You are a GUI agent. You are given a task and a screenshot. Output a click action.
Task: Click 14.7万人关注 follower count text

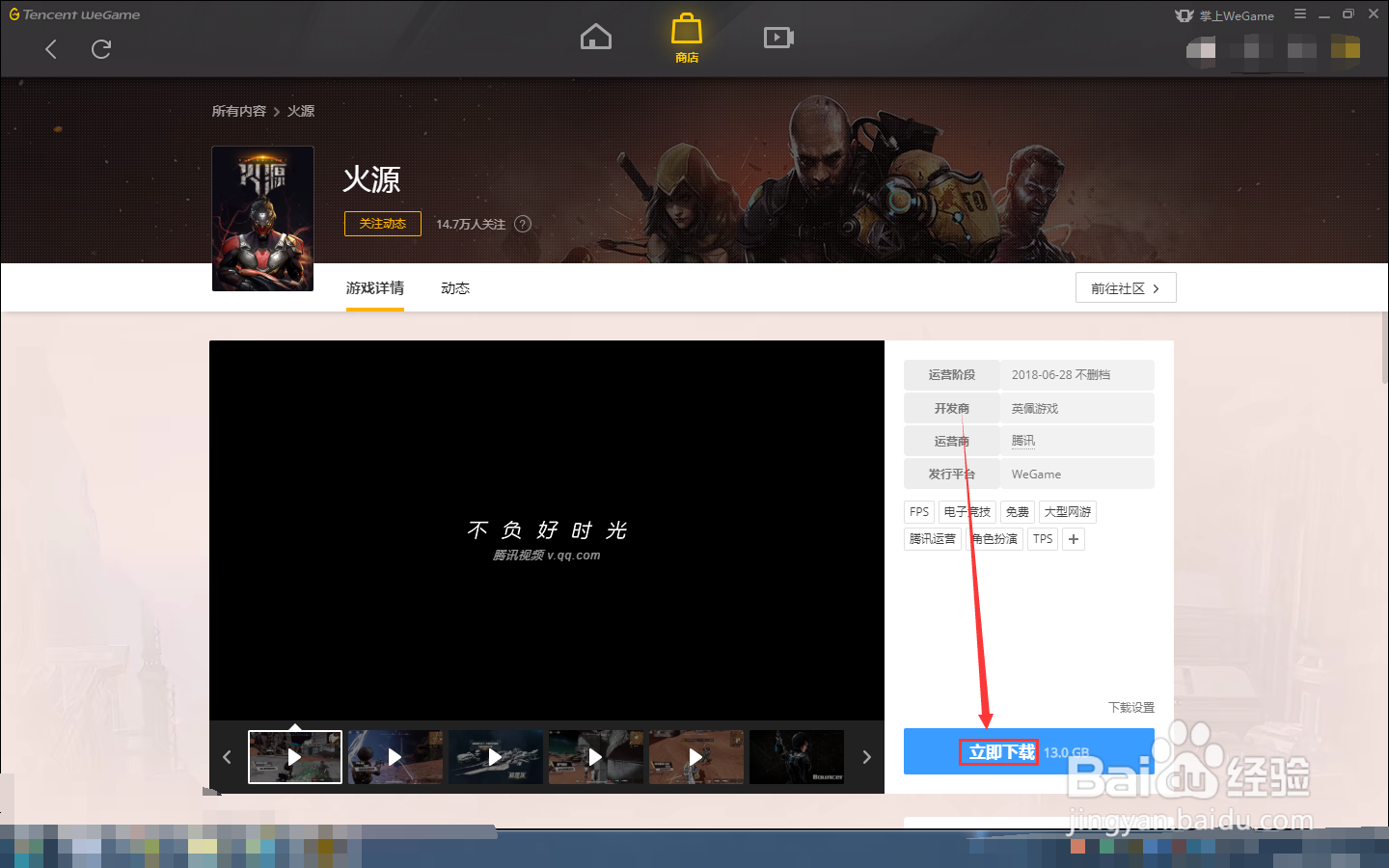click(x=471, y=224)
